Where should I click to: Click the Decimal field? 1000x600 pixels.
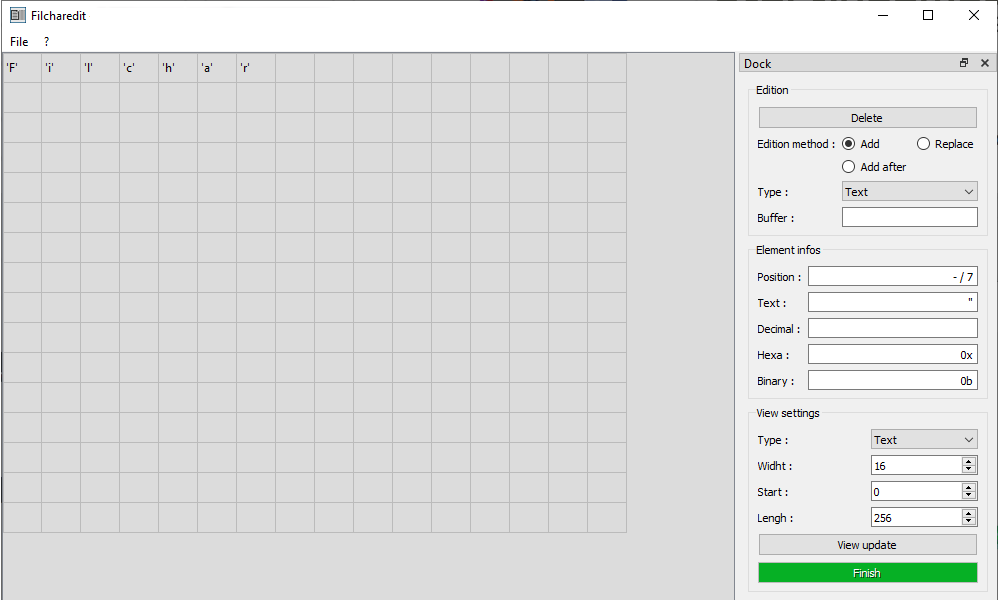pyautogui.click(x=893, y=328)
